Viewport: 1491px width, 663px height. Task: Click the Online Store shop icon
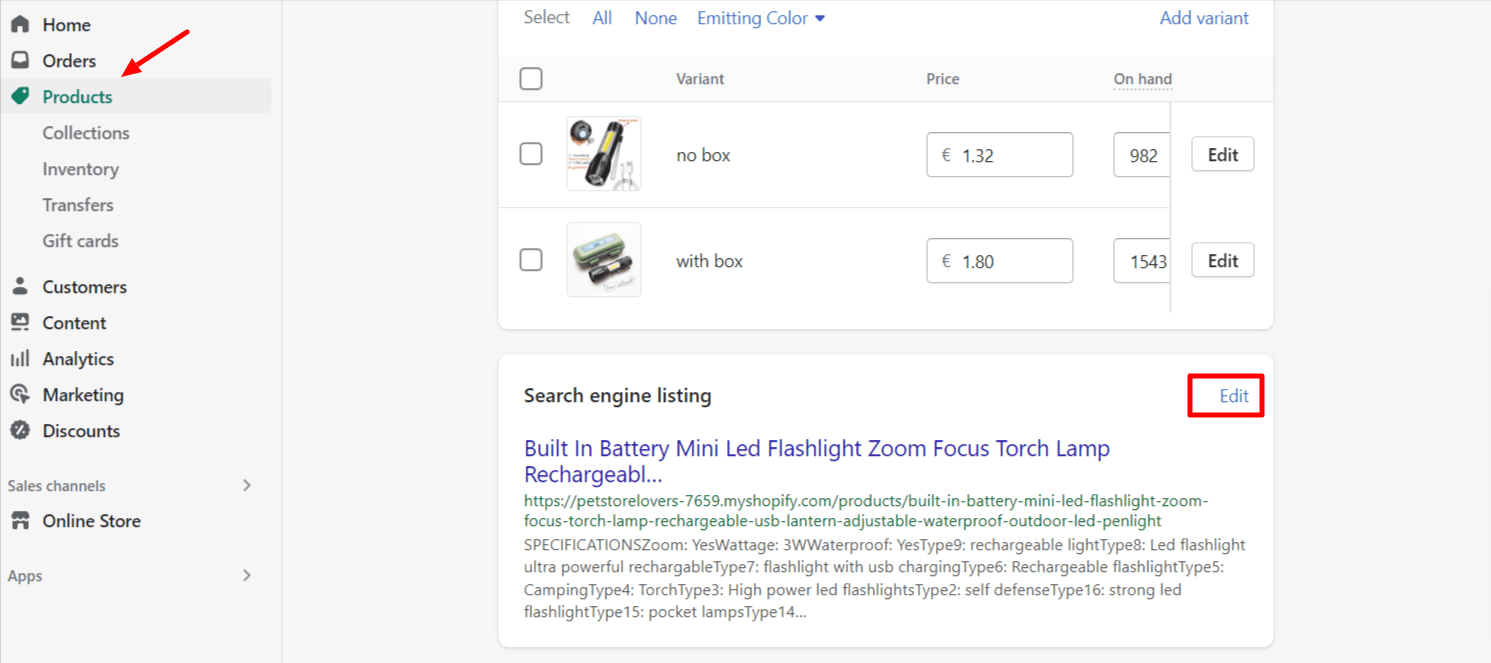(20, 520)
